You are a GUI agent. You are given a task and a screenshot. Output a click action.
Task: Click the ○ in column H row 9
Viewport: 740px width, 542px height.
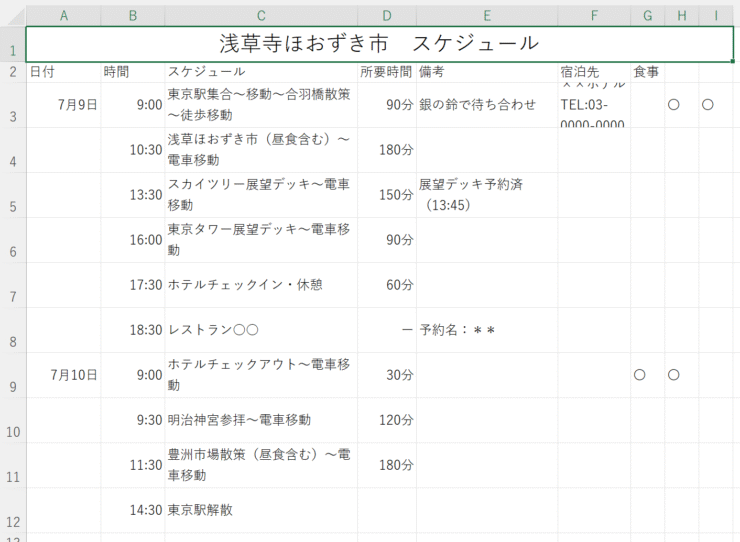[x=673, y=375]
